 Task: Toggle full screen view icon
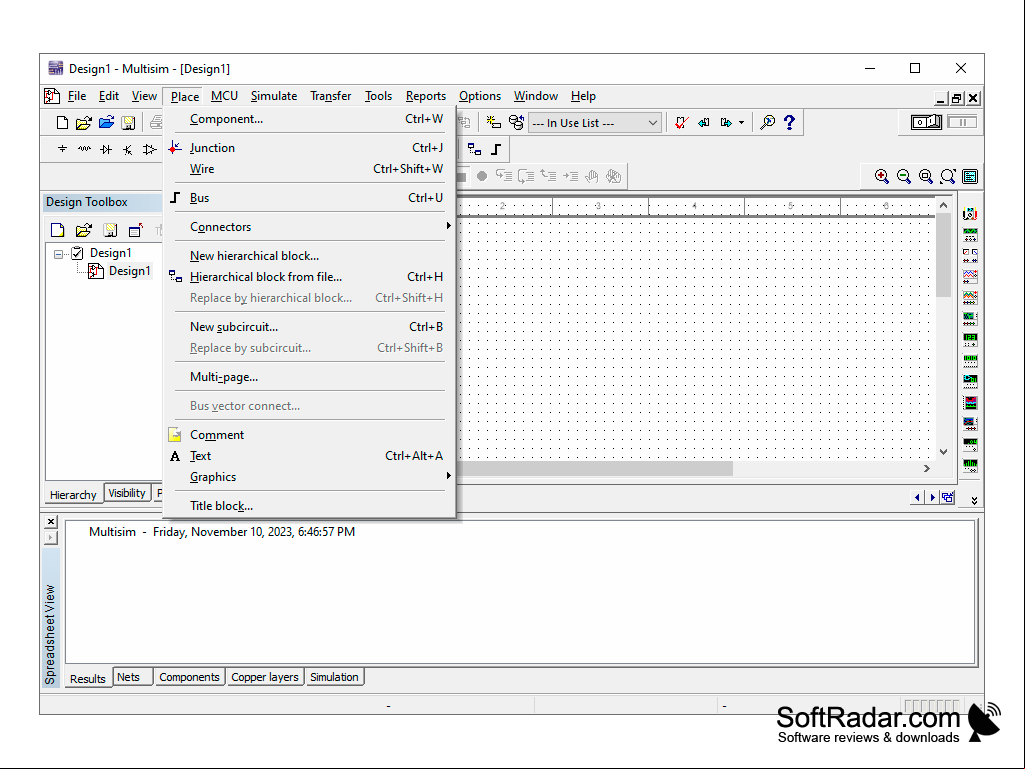970,176
